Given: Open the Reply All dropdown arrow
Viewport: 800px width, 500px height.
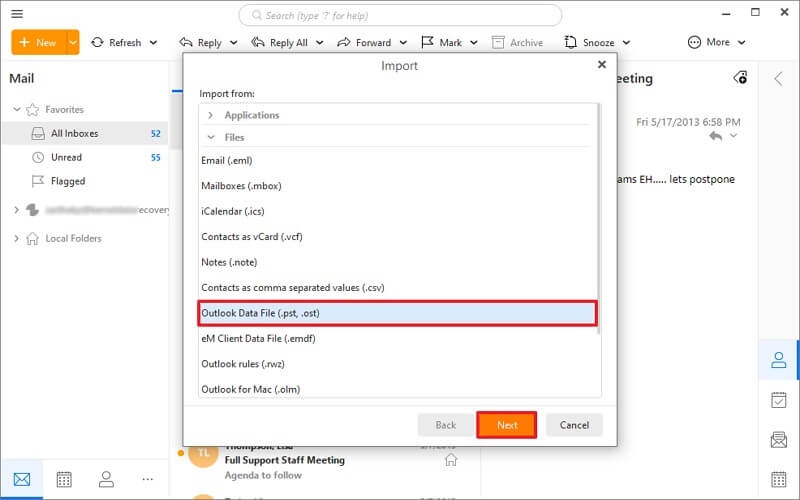Looking at the screenshot, I should click(x=319, y=43).
